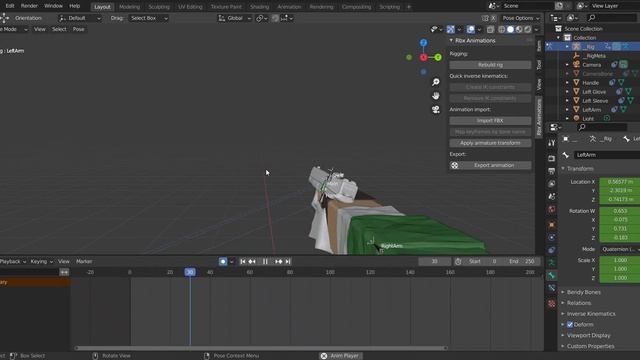Open the Bone properties tab icon
The image size is (640, 360).
[x=551, y=276]
